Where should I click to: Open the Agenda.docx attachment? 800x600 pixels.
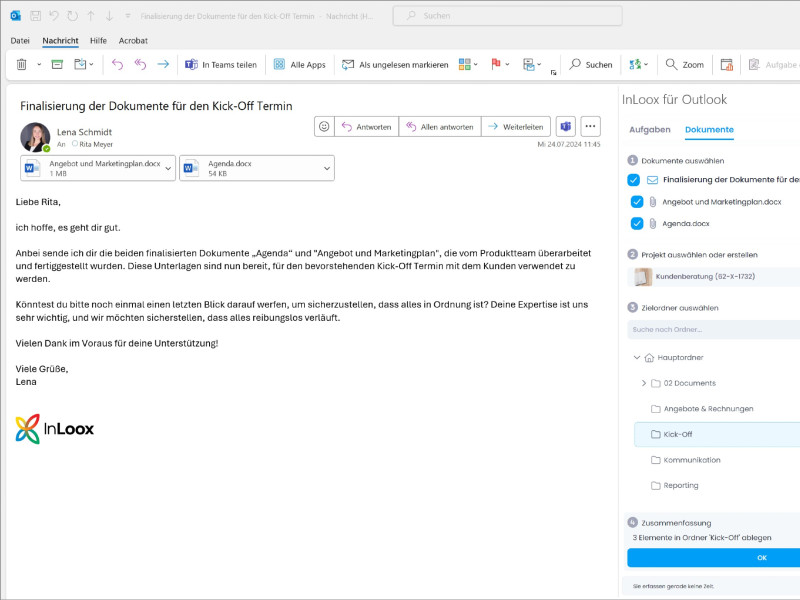coord(250,168)
